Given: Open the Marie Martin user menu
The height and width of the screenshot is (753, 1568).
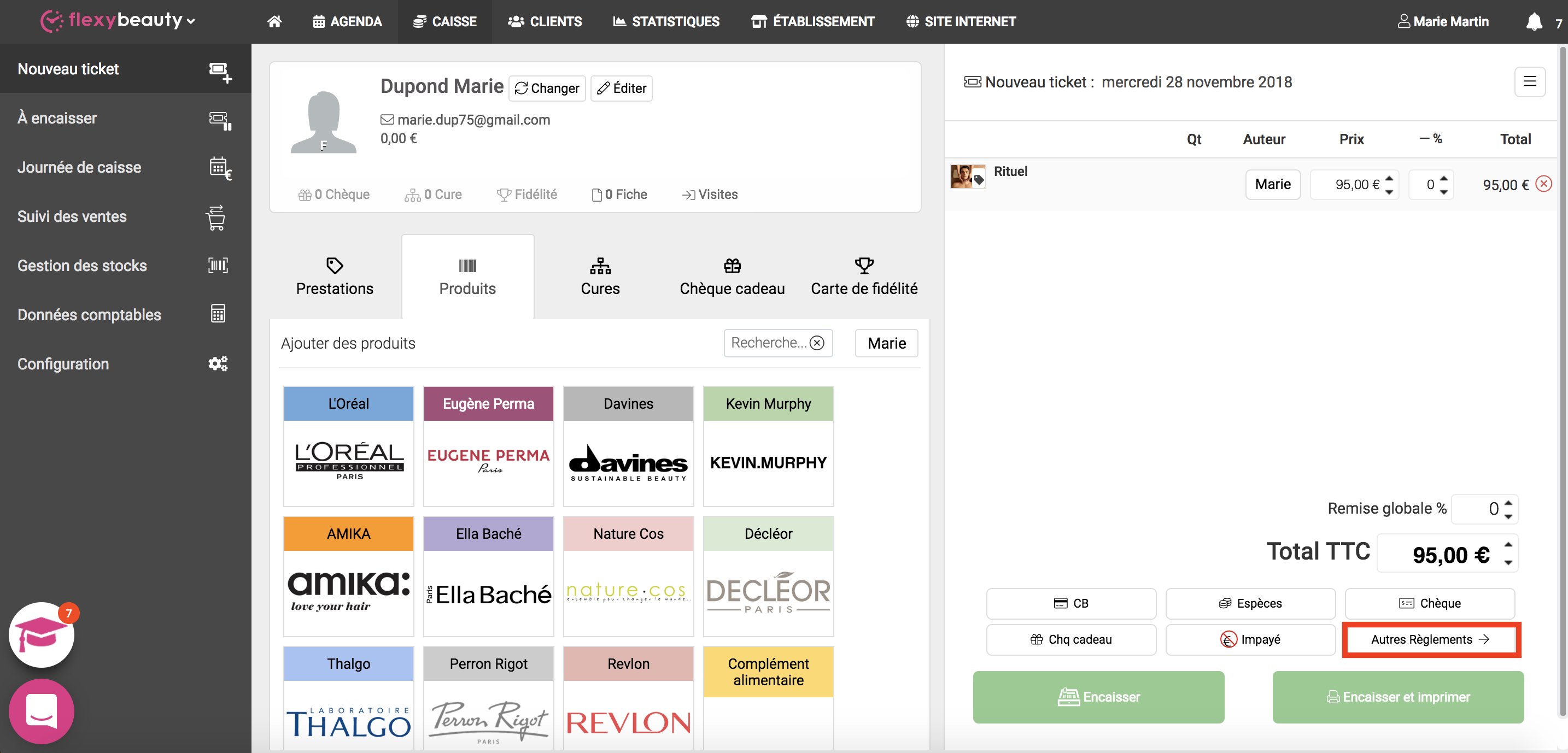Looking at the screenshot, I should [x=1443, y=22].
